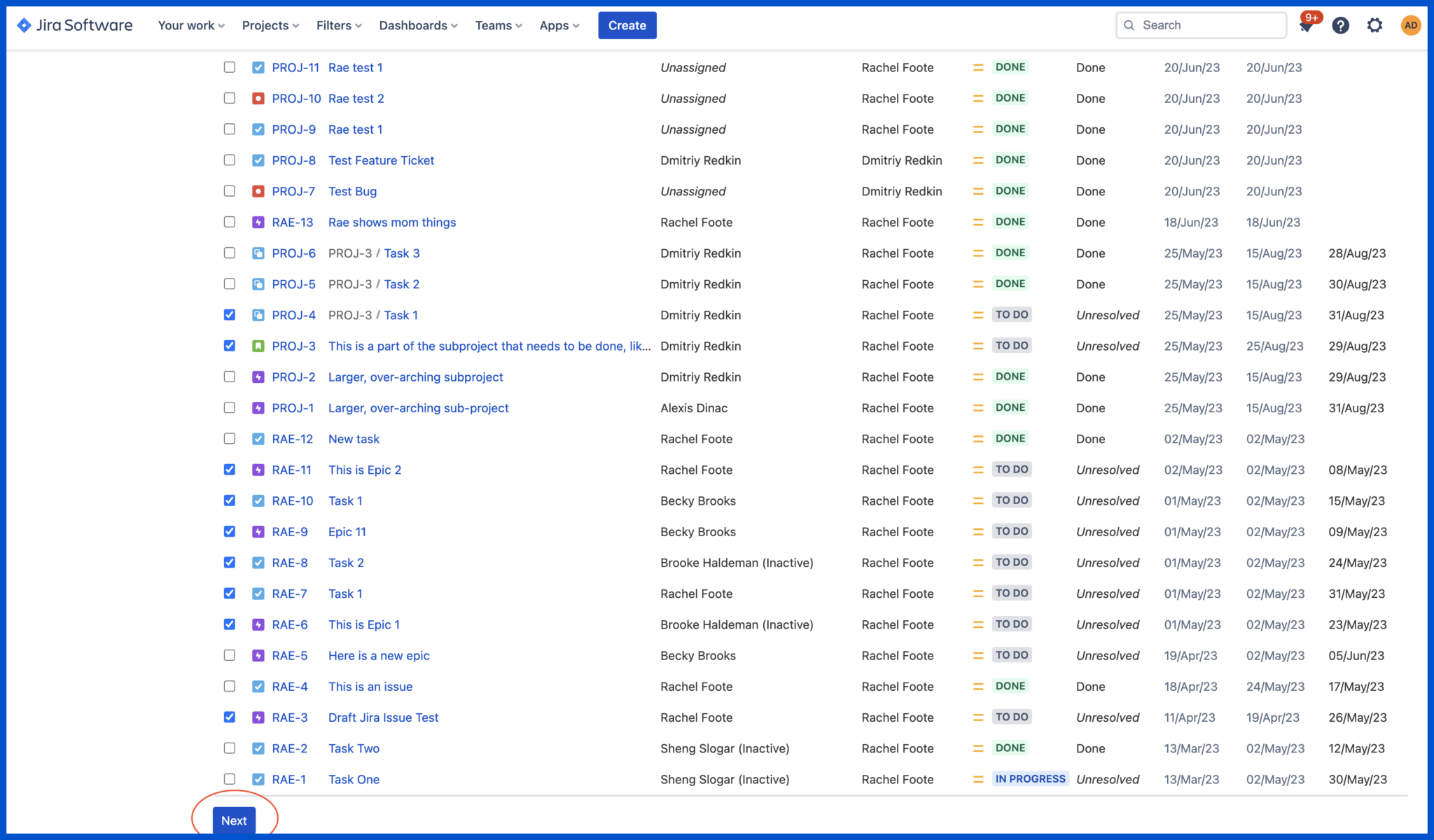1434x840 pixels.
Task: Click the medium priority icon on RAE-1
Action: pos(977,779)
